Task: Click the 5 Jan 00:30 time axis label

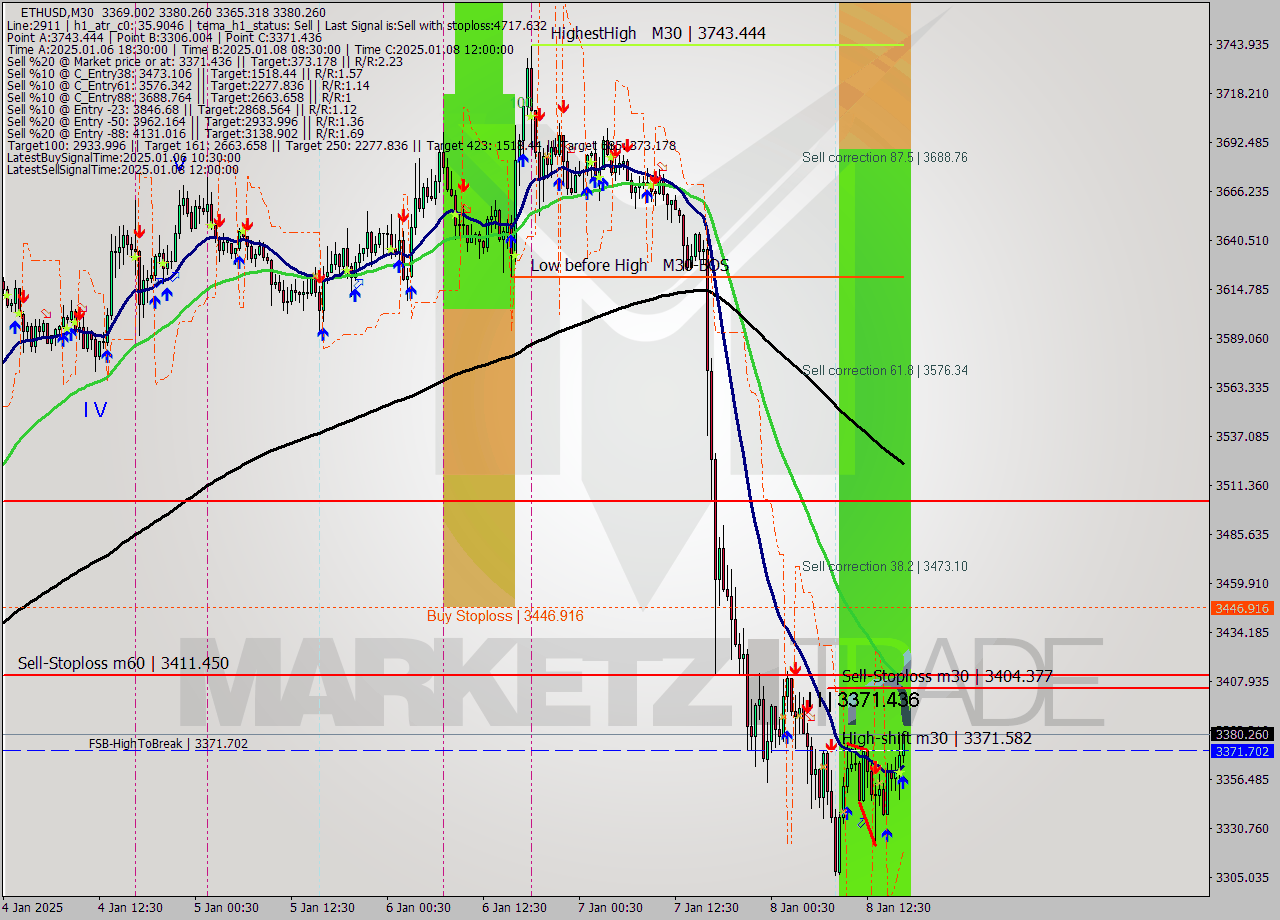Action: click(226, 908)
